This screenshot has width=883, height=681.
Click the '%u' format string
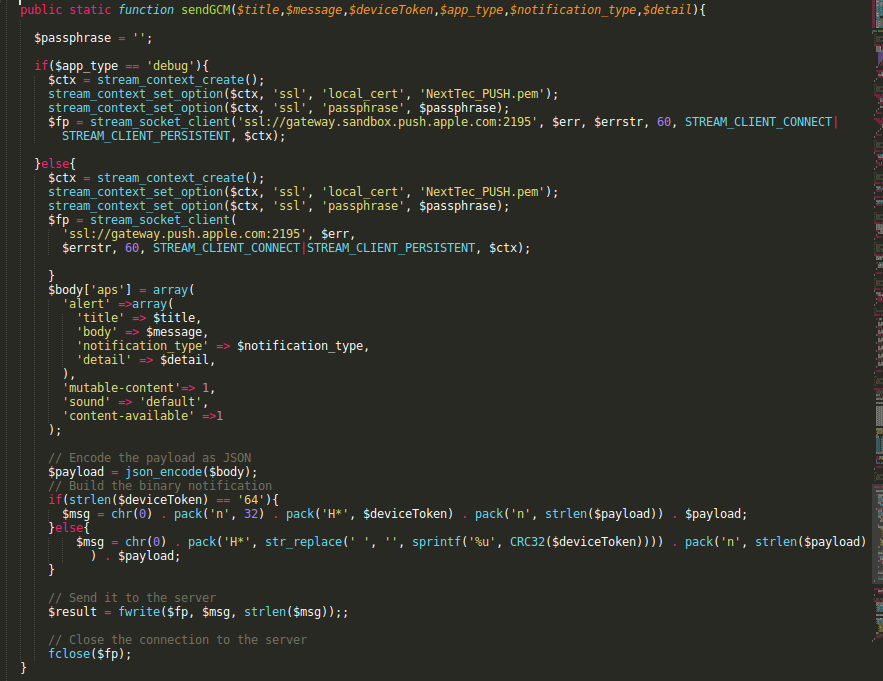[482, 542]
